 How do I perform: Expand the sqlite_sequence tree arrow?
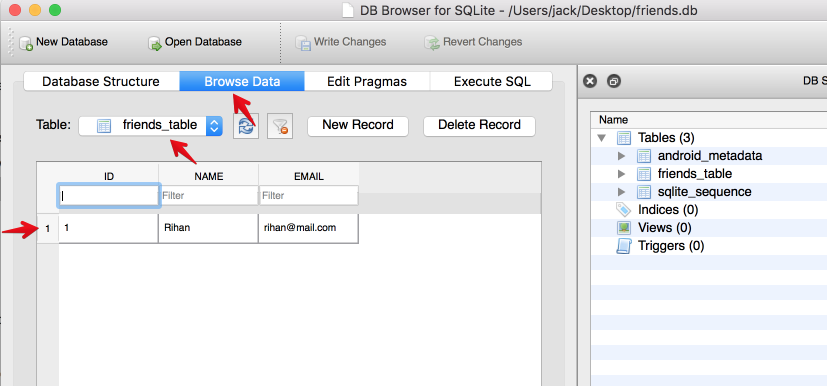coord(621,192)
